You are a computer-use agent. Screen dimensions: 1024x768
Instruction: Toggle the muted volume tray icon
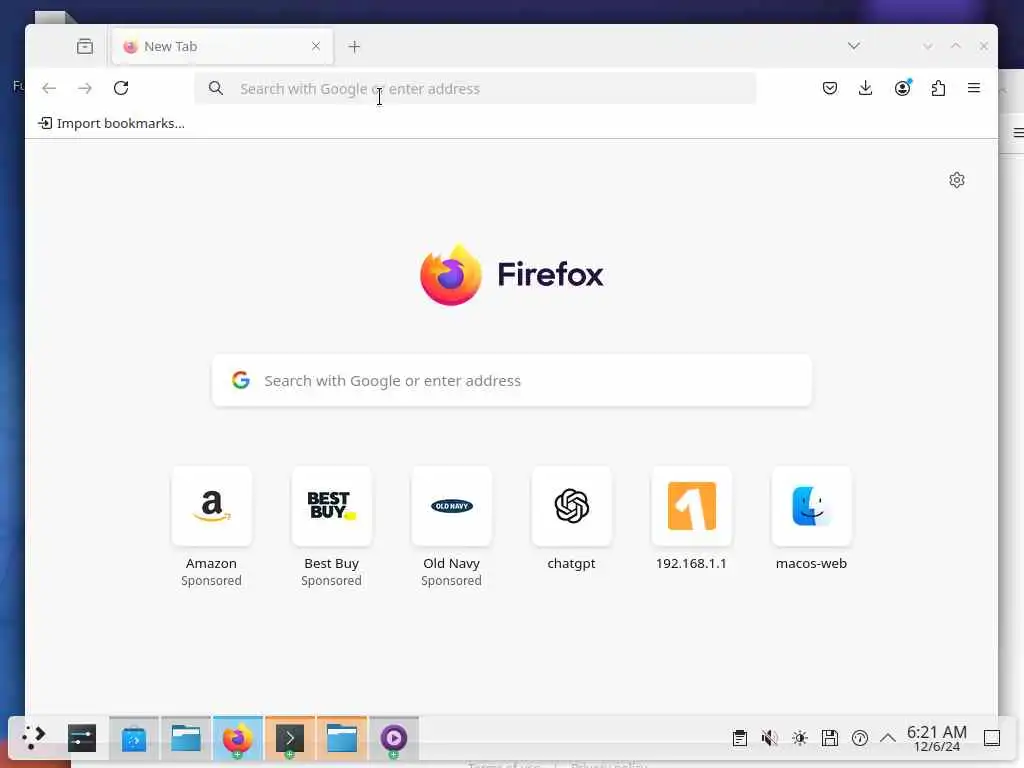coord(769,738)
